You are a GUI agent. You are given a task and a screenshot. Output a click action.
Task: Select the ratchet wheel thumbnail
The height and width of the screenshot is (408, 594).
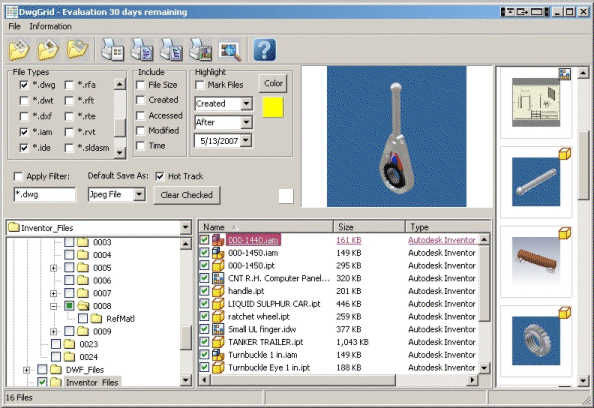click(x=536, y=341)
